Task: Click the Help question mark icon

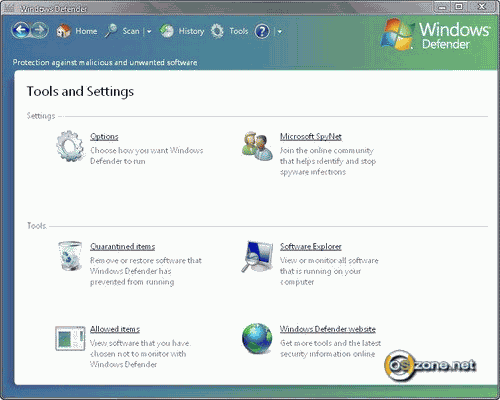Action: click(x=262, y=31)
